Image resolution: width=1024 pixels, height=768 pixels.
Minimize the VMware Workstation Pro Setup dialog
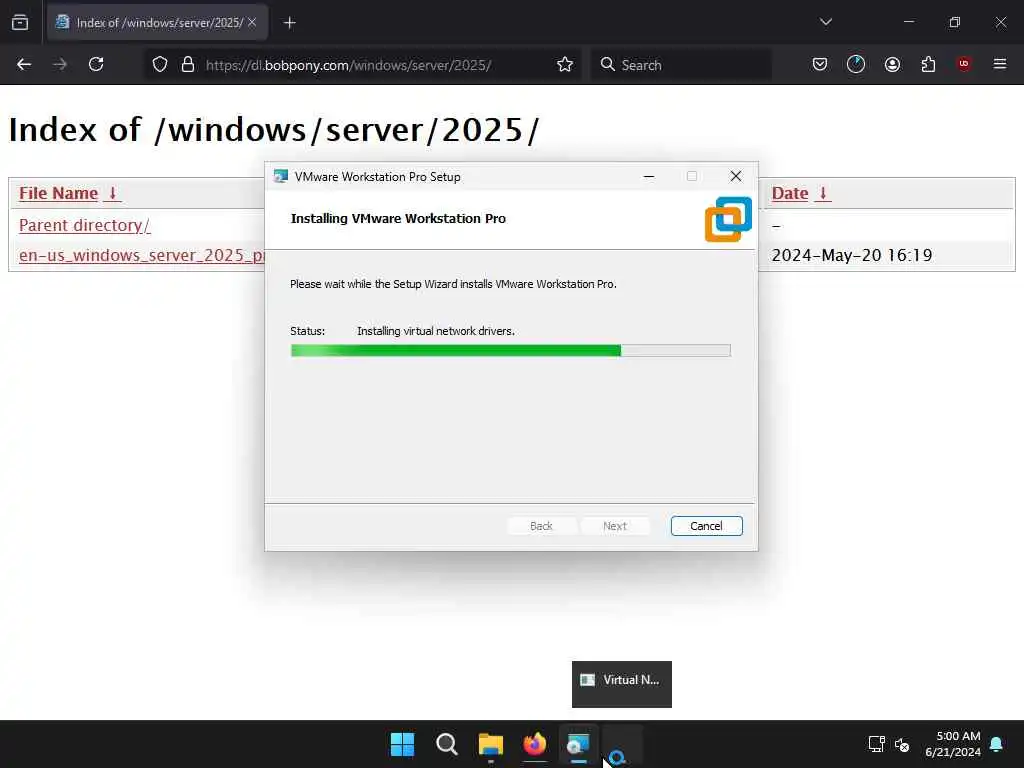tap(648, 176)
